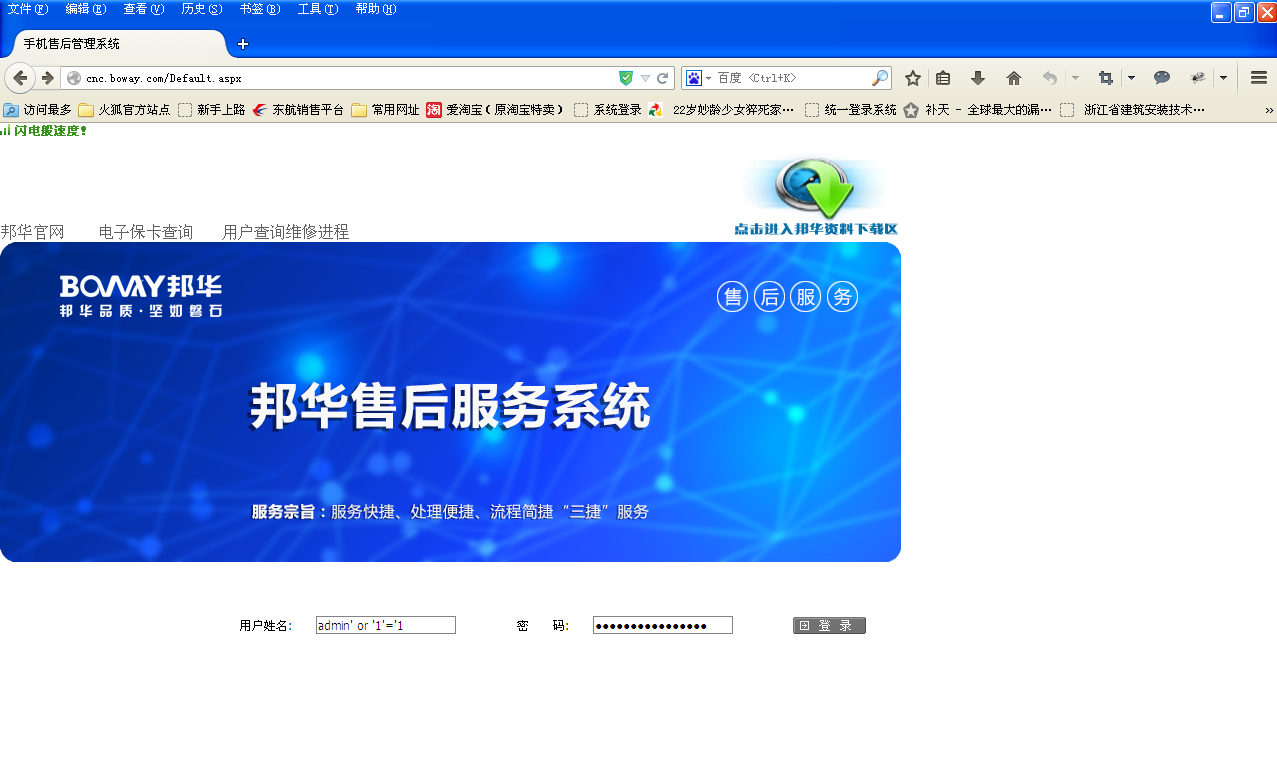The height and width of the screenshot is (767, 1277).
Task: Open downloads via the down-arrow icon
Action: (978, 78)
